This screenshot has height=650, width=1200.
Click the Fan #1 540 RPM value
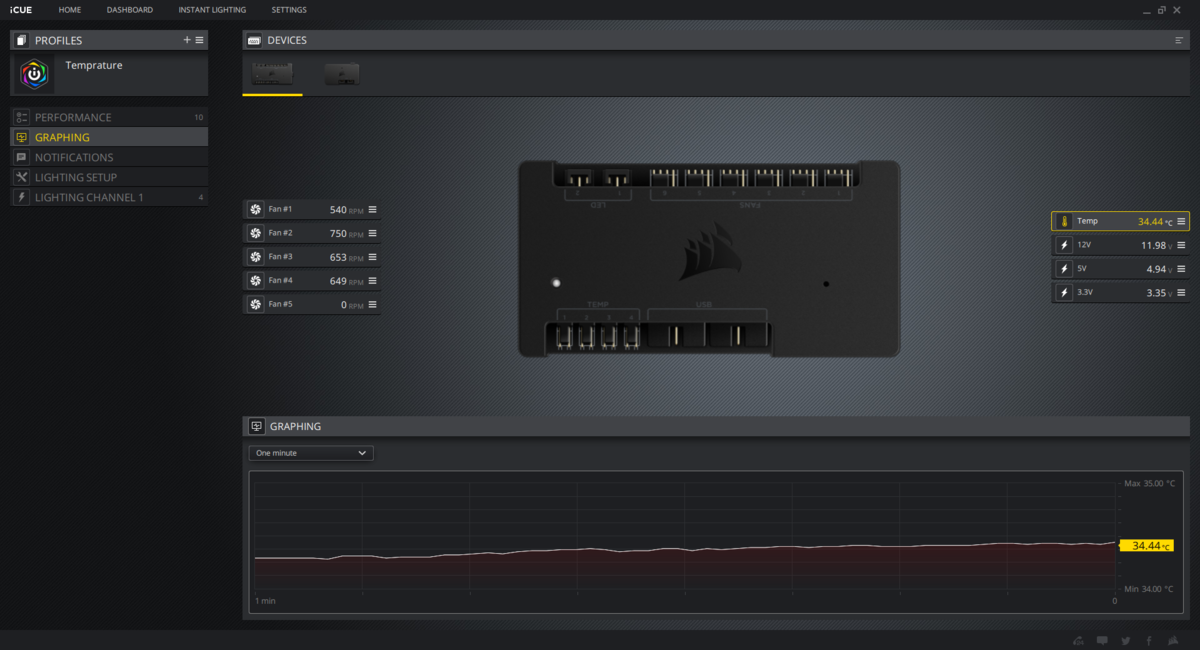[346, 210]
